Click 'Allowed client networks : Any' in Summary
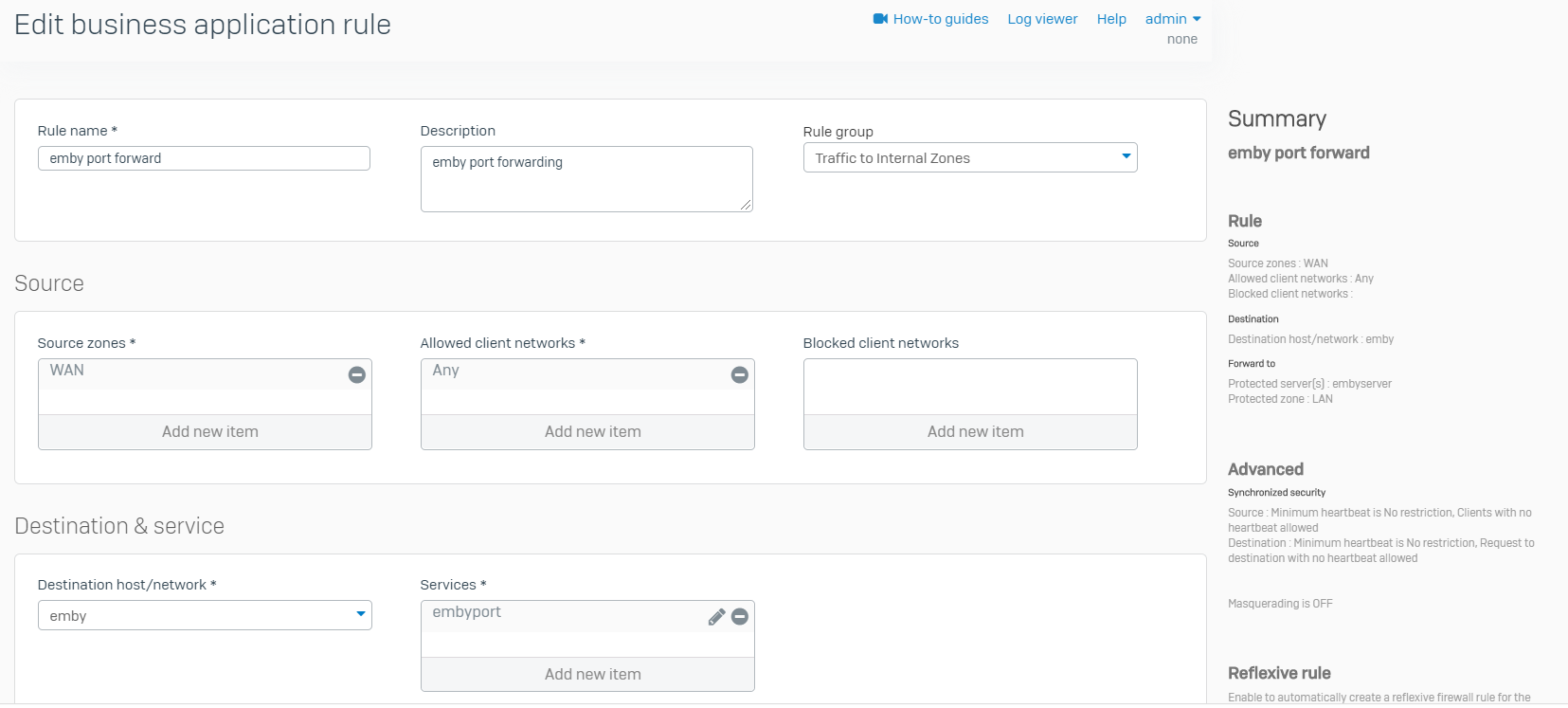 point(1301,279)
